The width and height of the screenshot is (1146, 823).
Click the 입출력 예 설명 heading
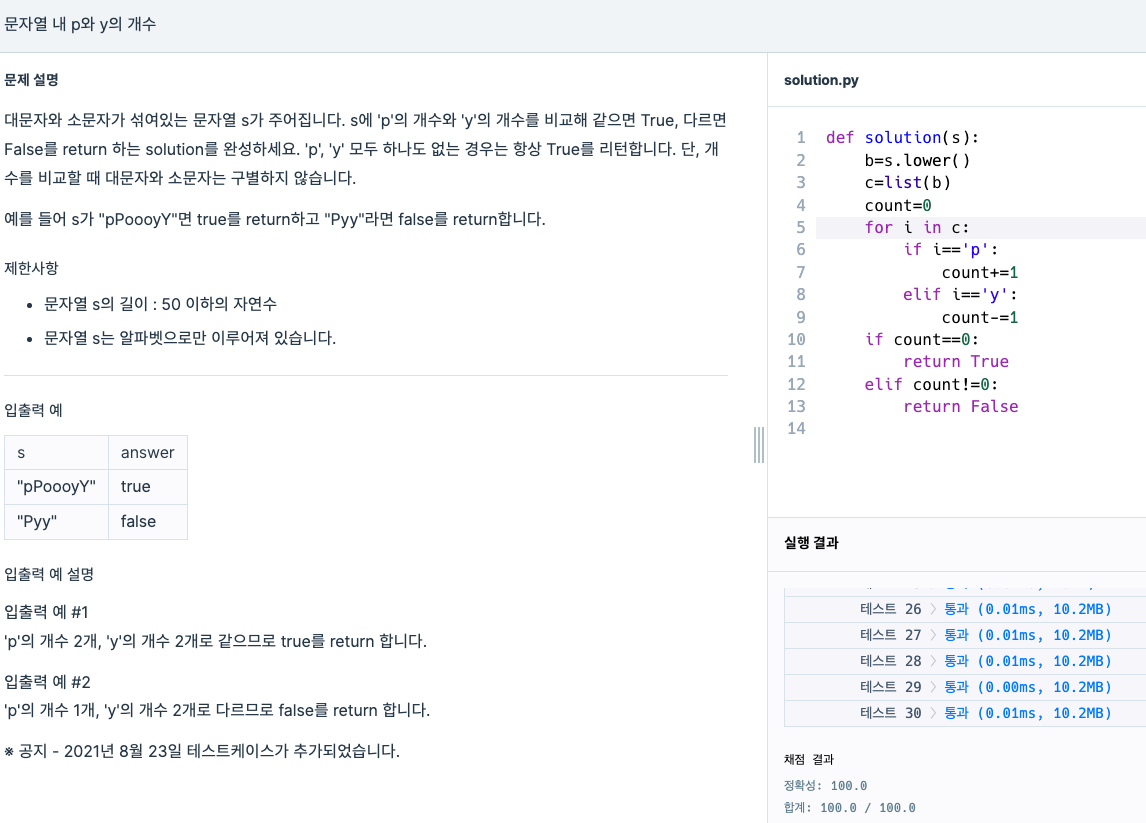(x=49, y=574)
